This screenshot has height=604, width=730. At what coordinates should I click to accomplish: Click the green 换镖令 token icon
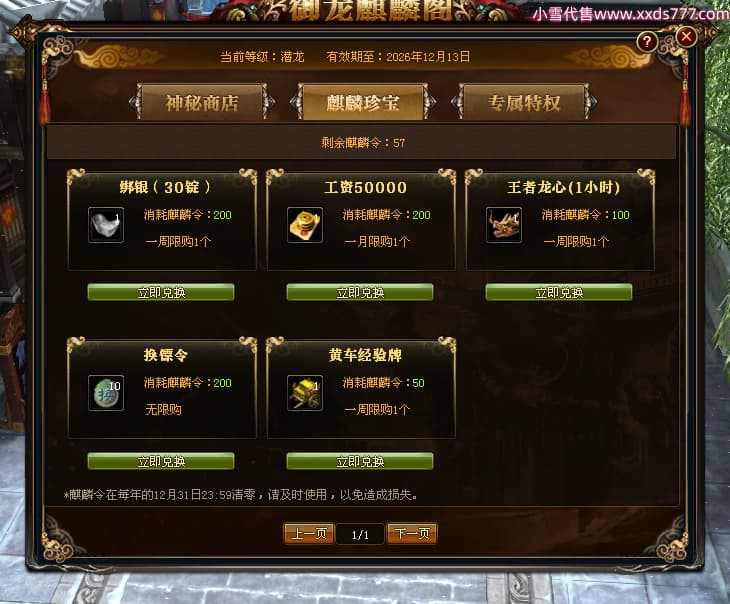coord(106,393)
